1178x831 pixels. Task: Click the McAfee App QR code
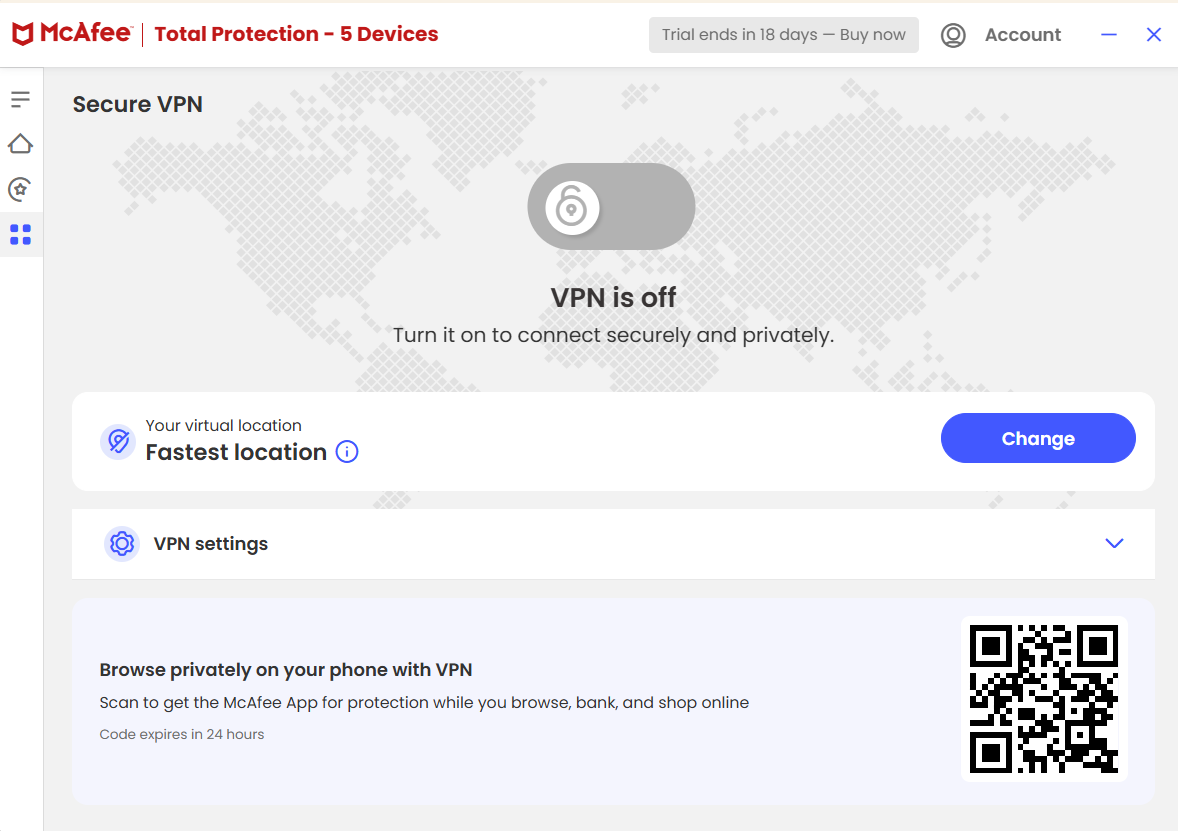pos(1044,698)
